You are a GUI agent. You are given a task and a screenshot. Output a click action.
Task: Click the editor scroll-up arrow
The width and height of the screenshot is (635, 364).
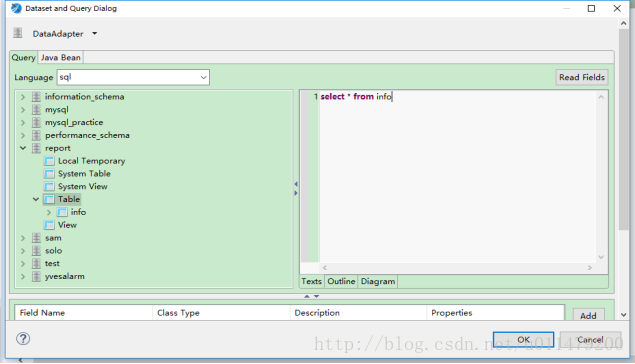(601, 97)
